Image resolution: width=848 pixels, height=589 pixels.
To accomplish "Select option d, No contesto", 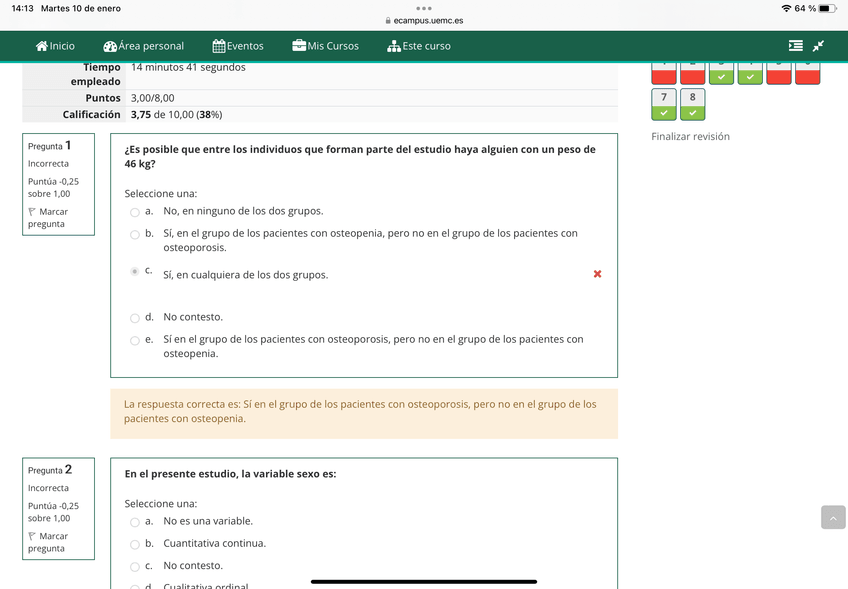I will pos(134,317).
